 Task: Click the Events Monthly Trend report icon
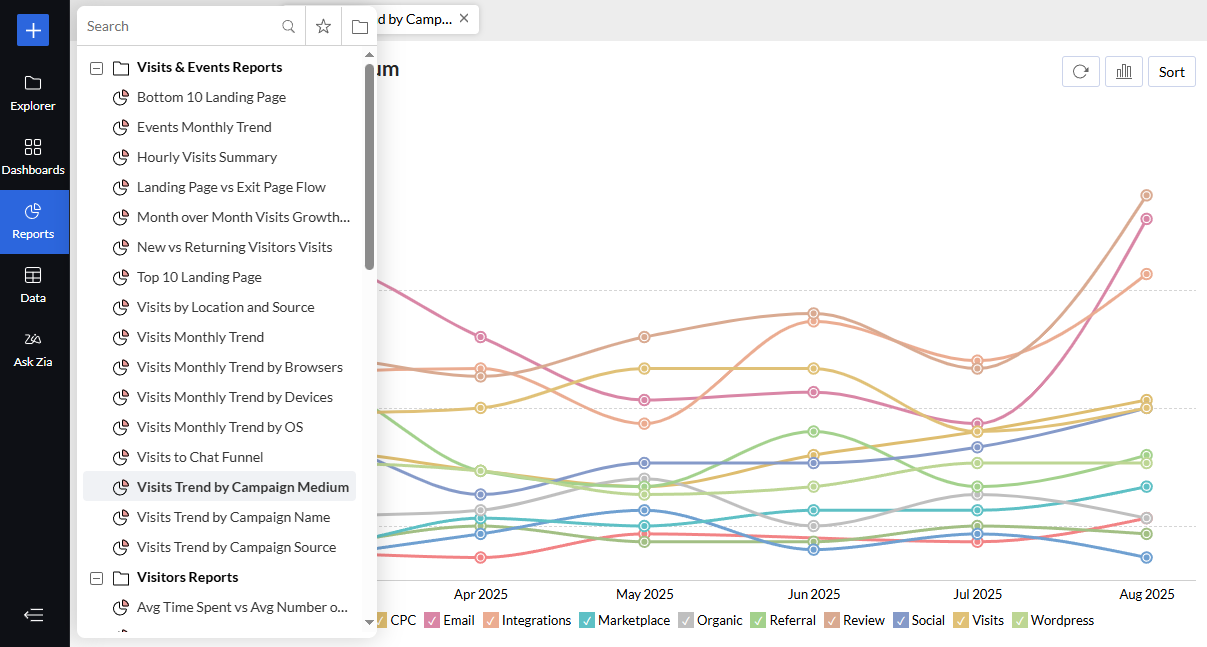tap(121, 128)
